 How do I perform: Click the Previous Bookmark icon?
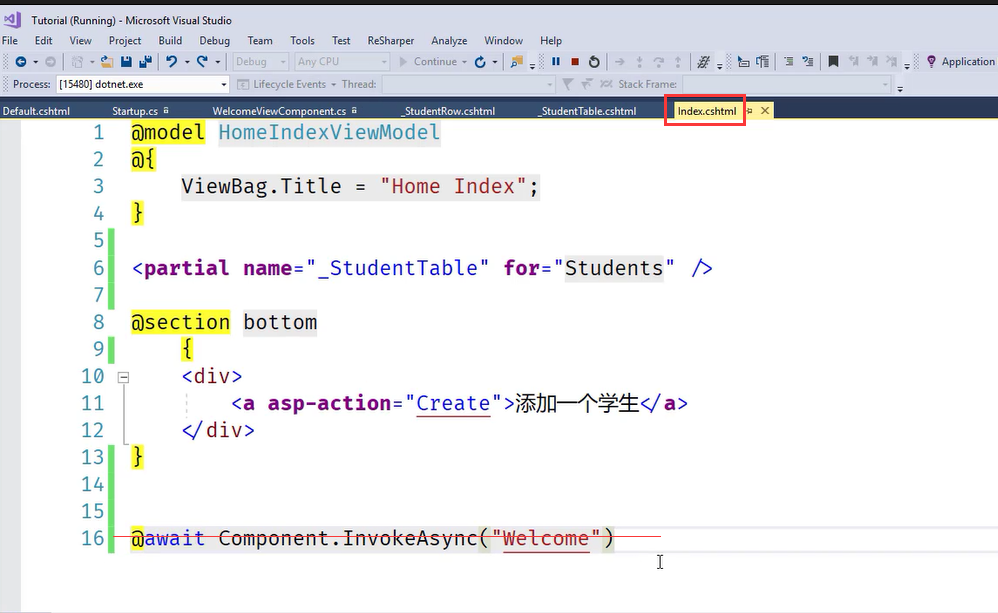click(854, 62)
